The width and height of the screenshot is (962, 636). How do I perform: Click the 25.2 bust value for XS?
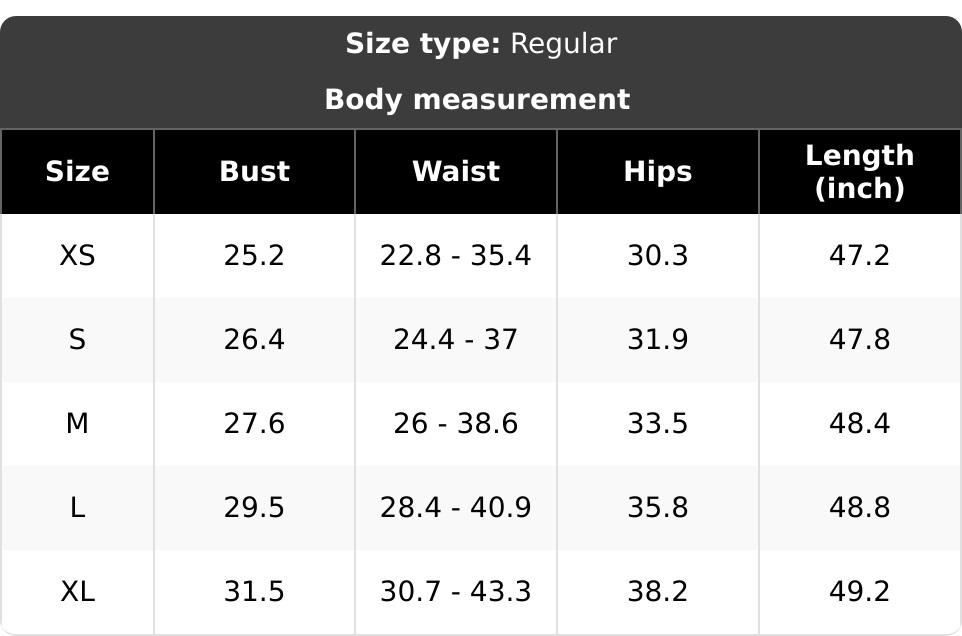click(x=254, y=255)
